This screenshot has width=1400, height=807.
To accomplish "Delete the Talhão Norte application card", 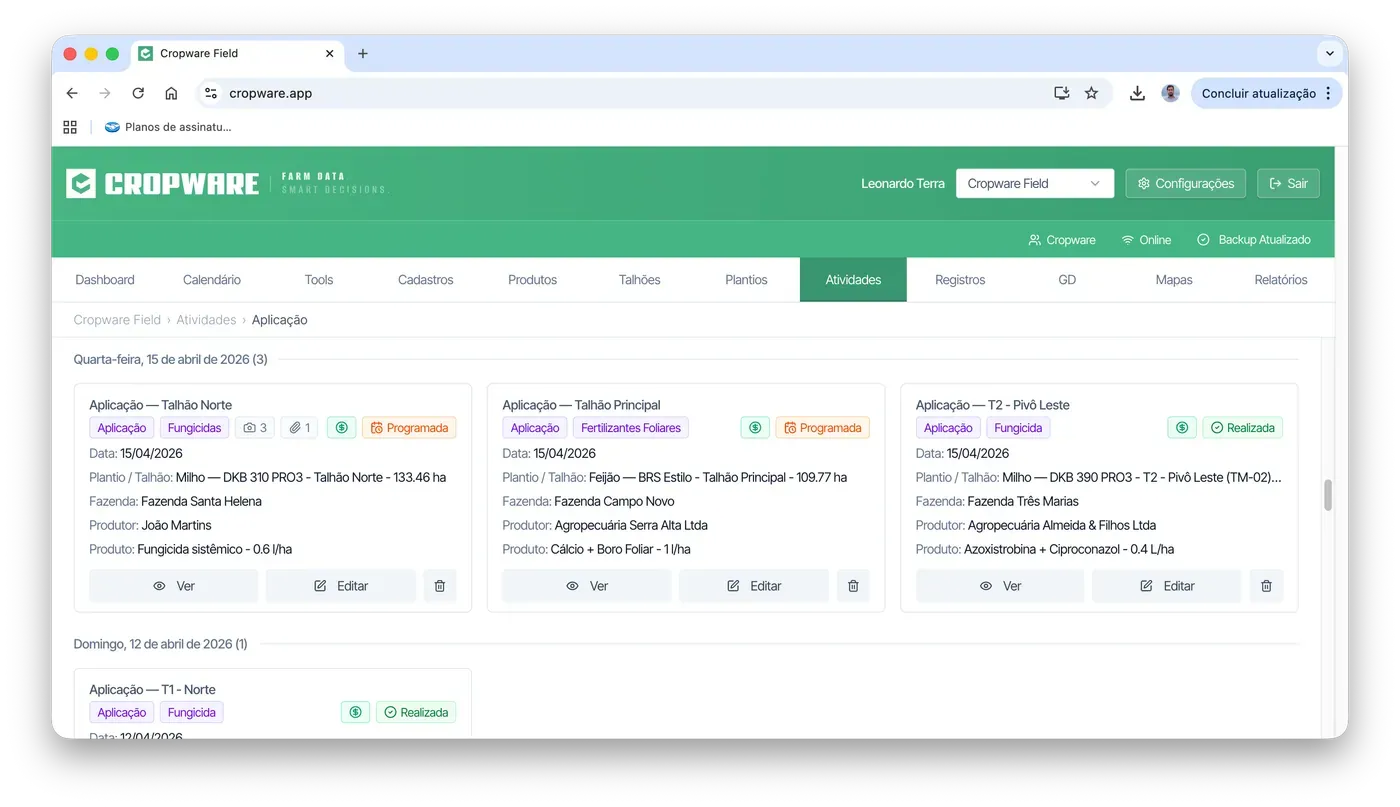I will pyautogui.click(x=440, y=586).
